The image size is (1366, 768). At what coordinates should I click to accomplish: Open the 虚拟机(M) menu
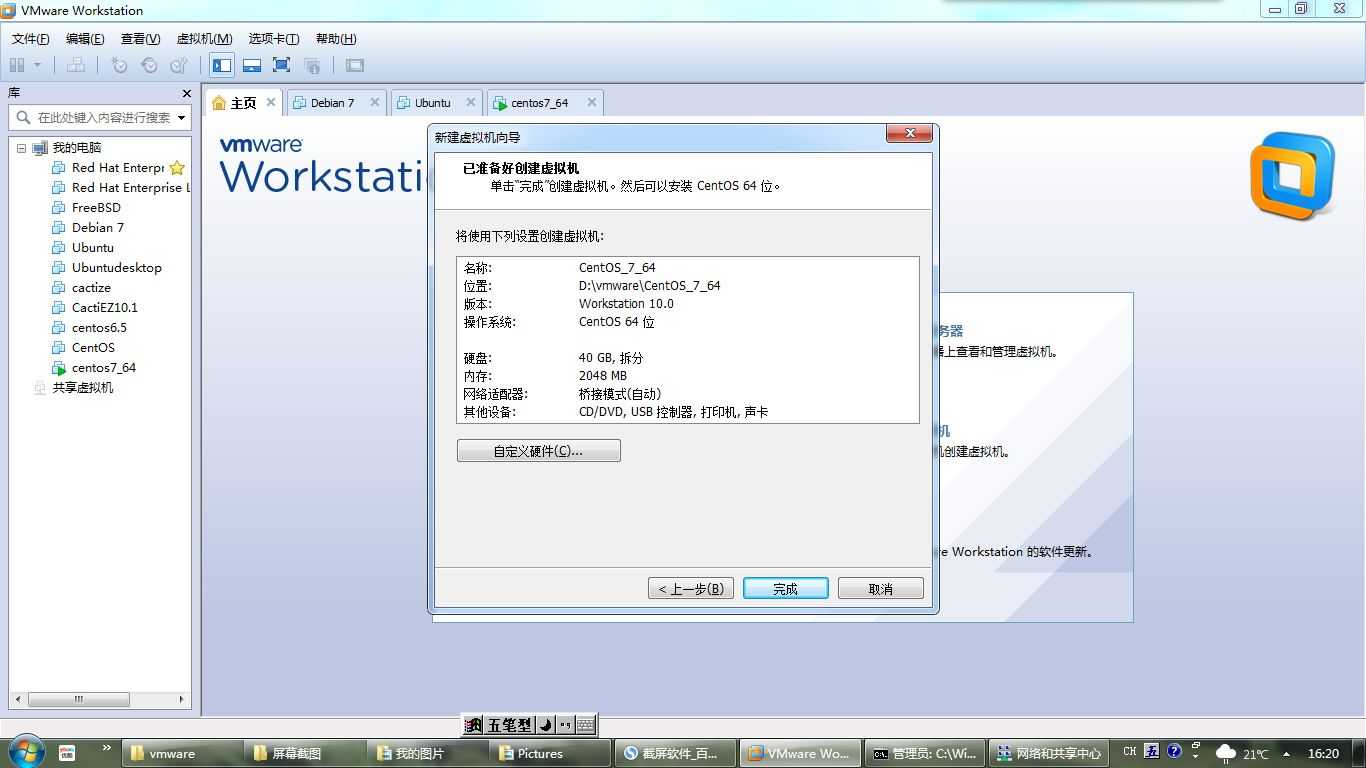(204, 38)
